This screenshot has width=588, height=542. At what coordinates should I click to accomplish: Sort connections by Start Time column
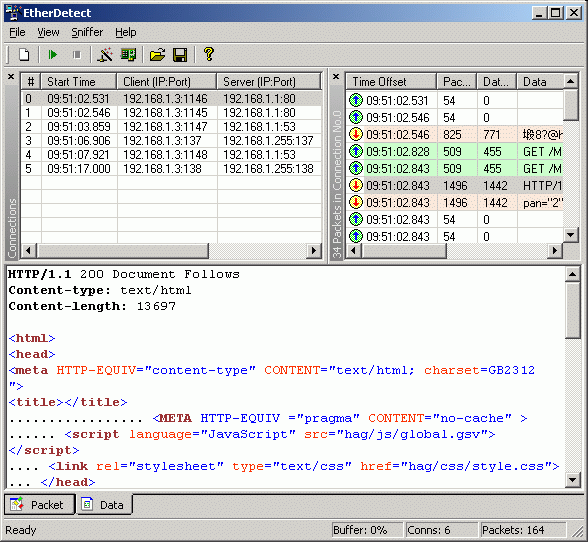click(79, 81)
